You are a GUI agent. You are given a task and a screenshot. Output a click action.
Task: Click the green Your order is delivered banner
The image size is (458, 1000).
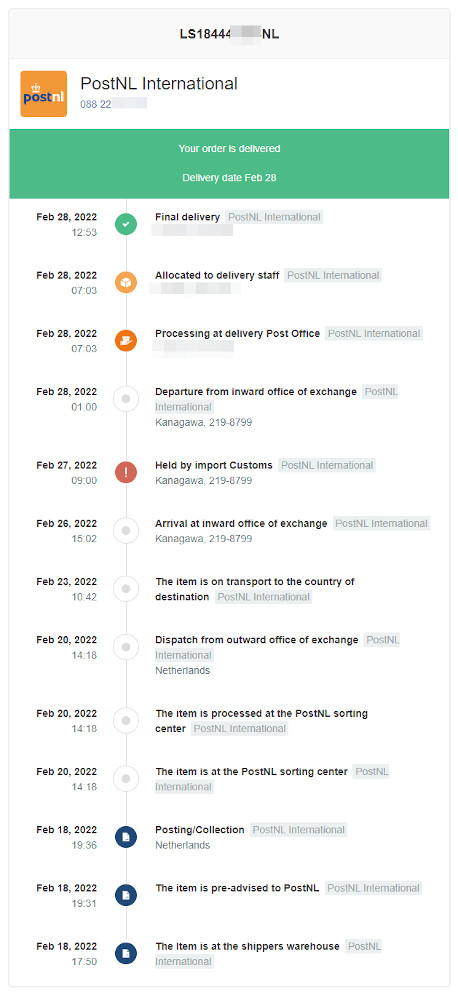[x=229, y=163]
